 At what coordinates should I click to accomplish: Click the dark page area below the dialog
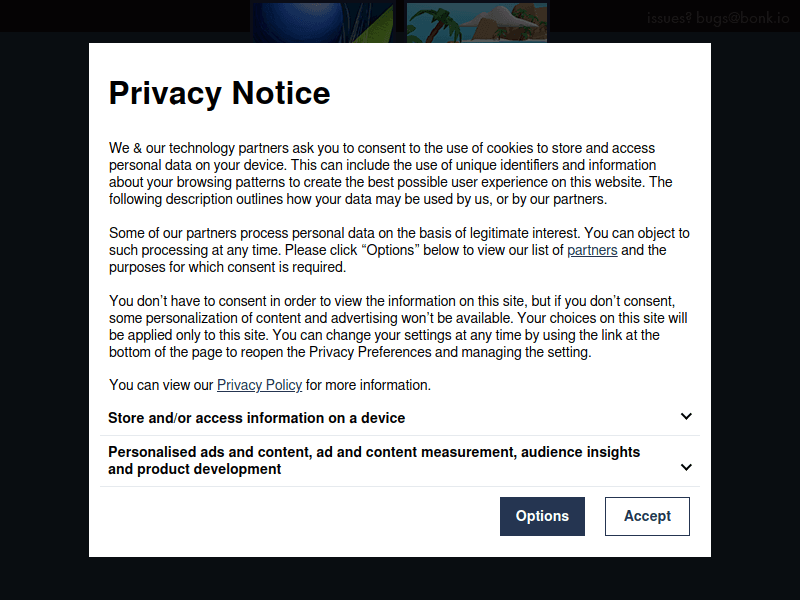click(400, 579)
